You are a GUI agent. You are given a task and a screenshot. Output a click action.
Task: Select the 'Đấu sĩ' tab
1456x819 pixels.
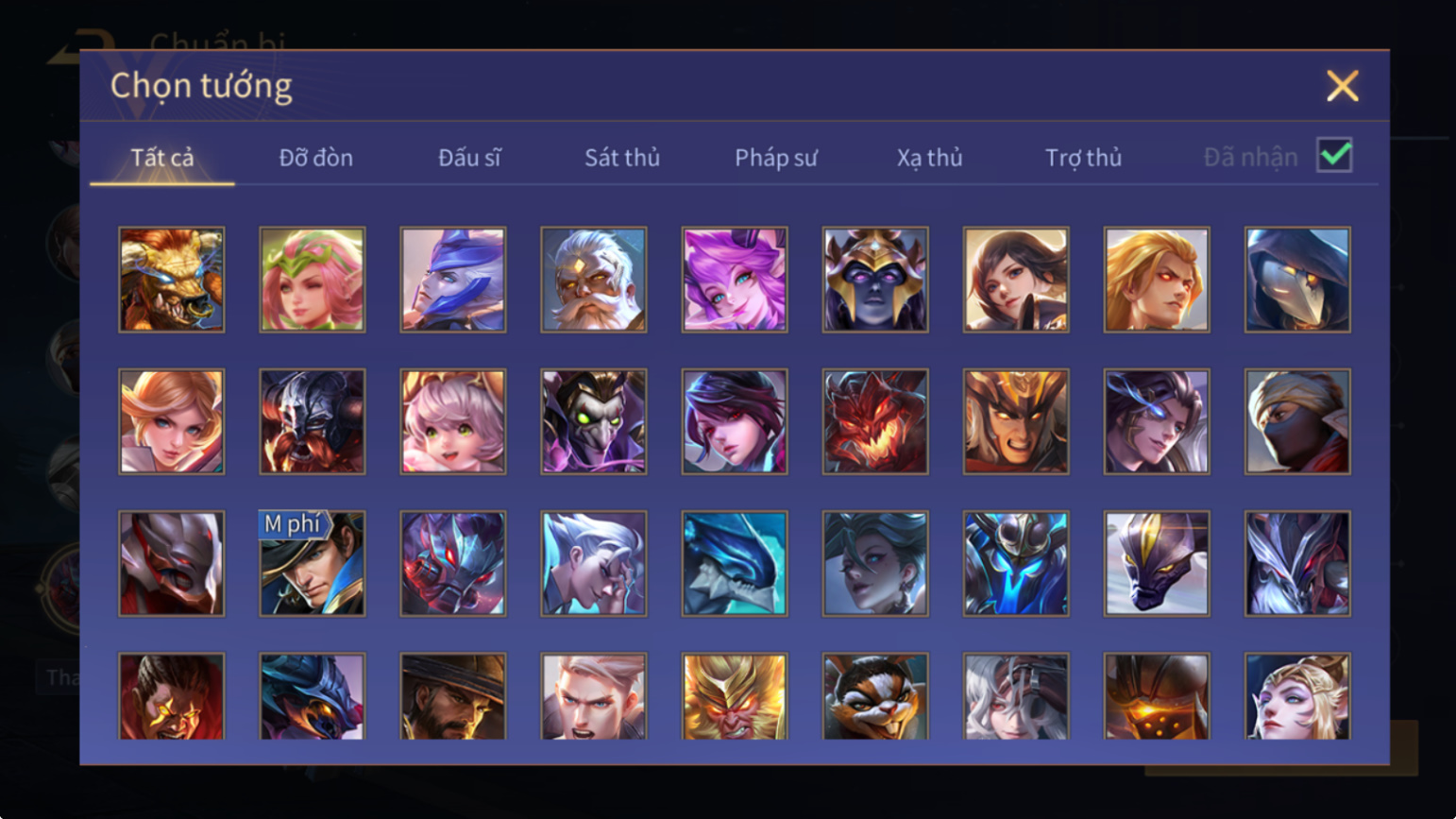coord(469,158)
